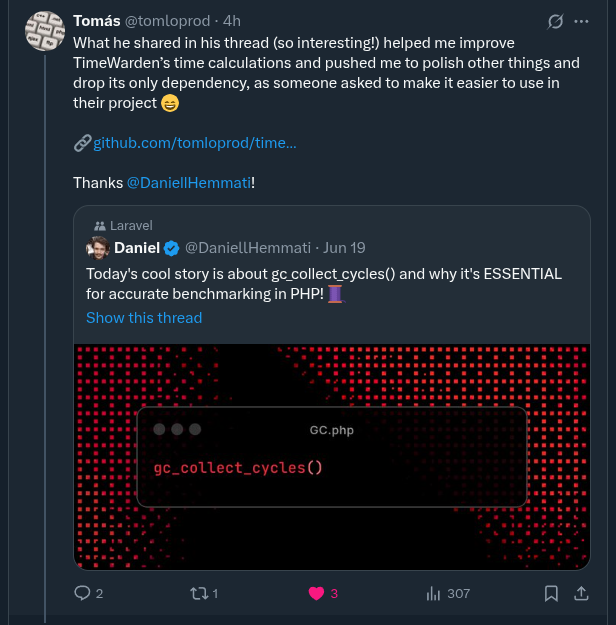Screen dimensions: 616x625
Task: Open the three-dot more options menu
Action: [x=582, y=21]
